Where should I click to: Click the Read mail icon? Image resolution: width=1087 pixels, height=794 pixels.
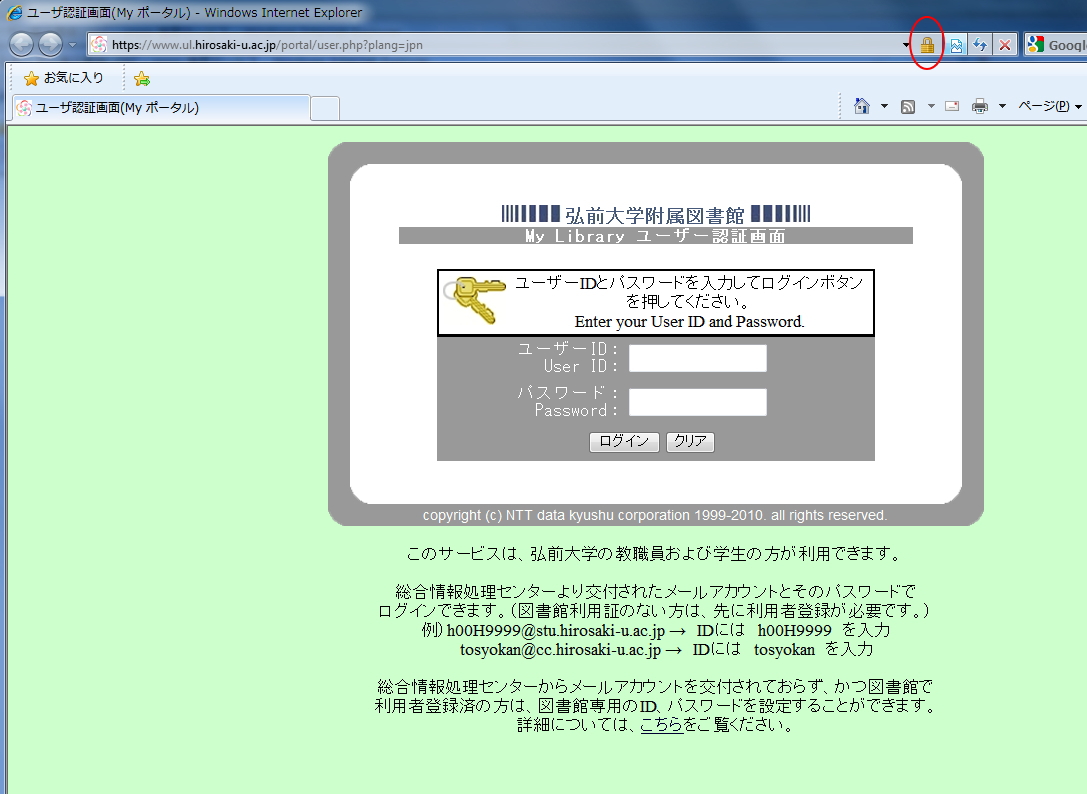click(x=953, y=106)
